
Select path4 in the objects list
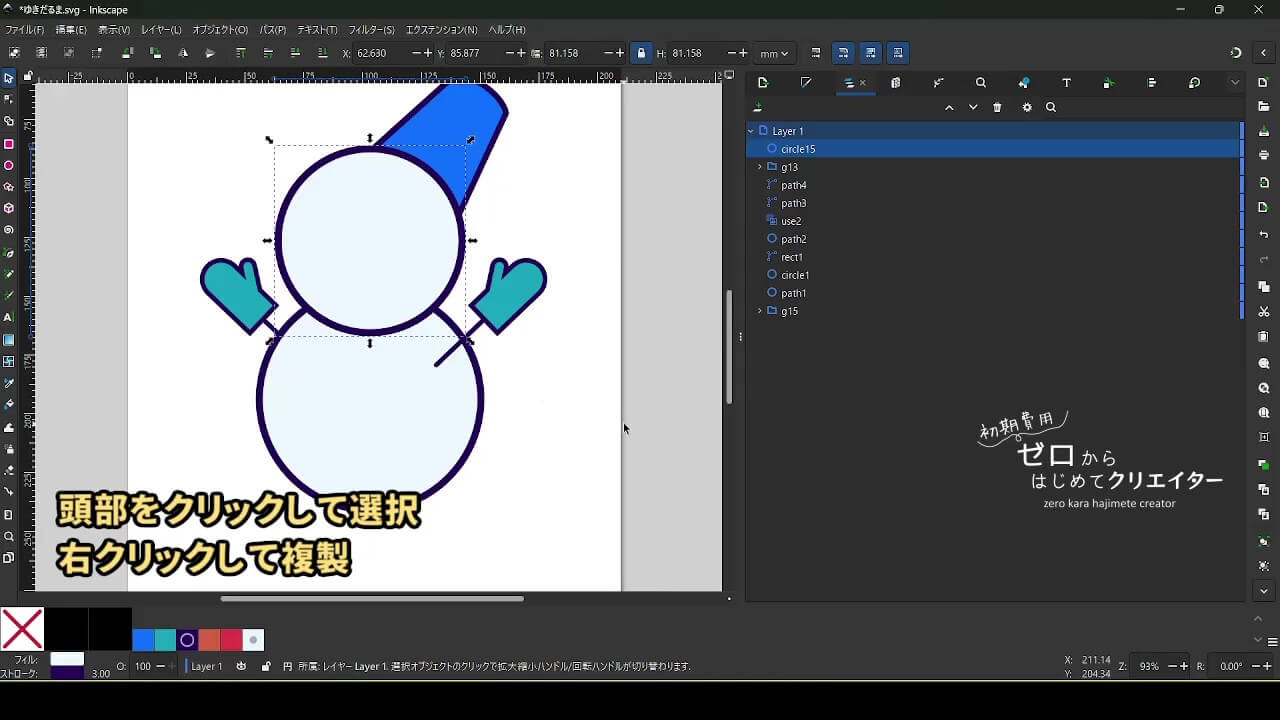click(x=793, y=185)
